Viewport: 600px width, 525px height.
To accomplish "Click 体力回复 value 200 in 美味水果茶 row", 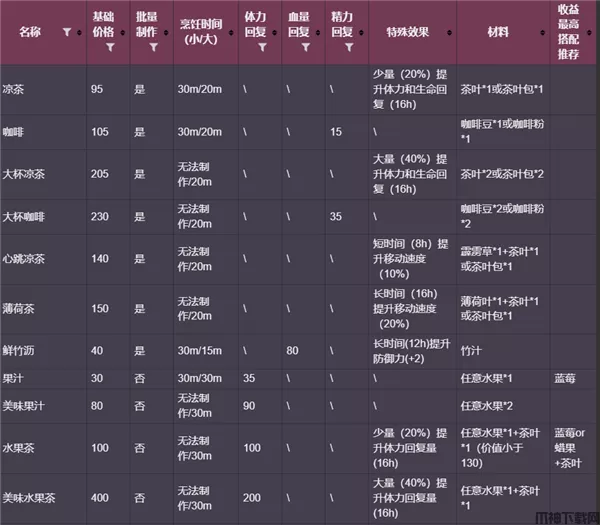I will pyautogui.click(x=252, y=497).
